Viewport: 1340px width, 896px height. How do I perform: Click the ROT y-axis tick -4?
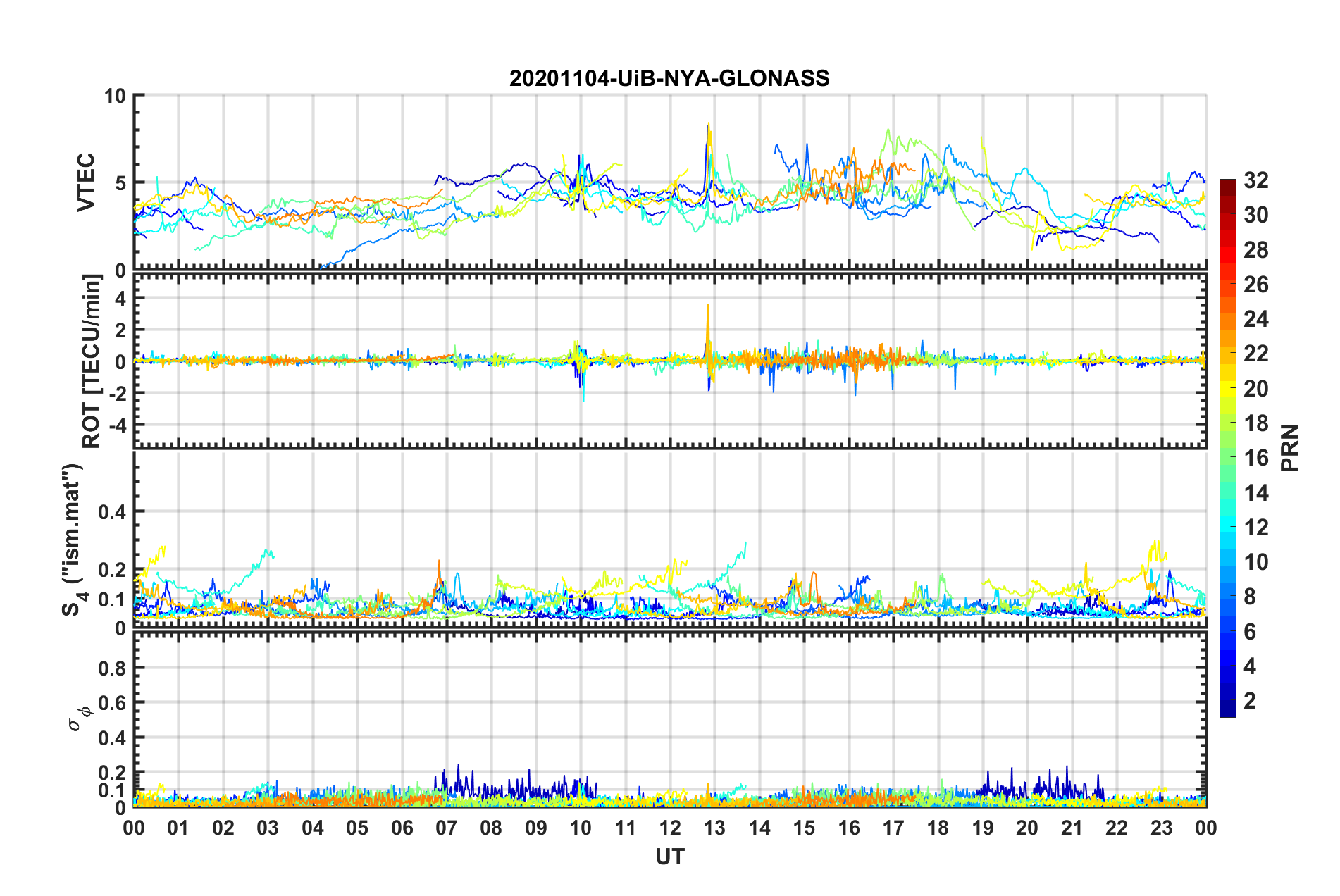[118, 425]
